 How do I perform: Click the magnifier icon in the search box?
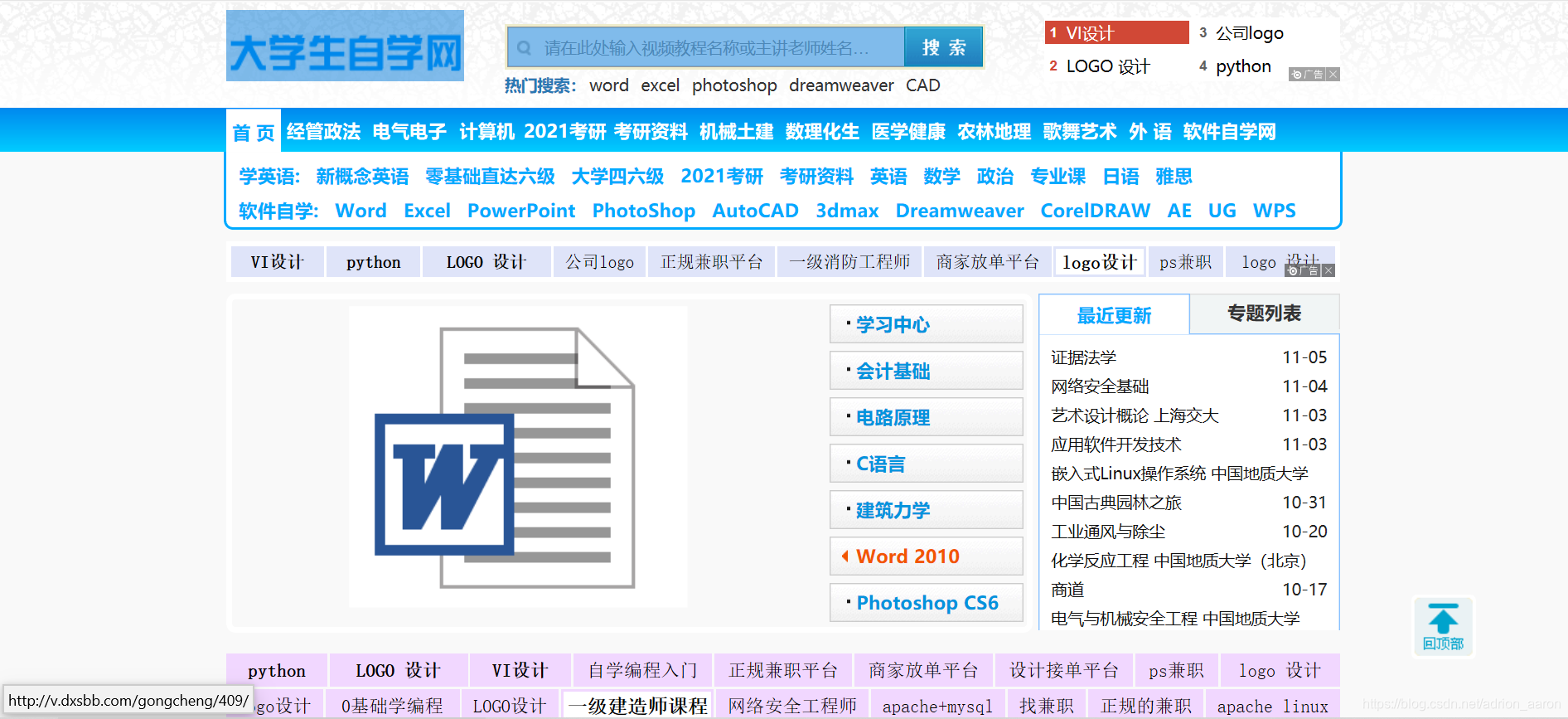tap(524, 48)
